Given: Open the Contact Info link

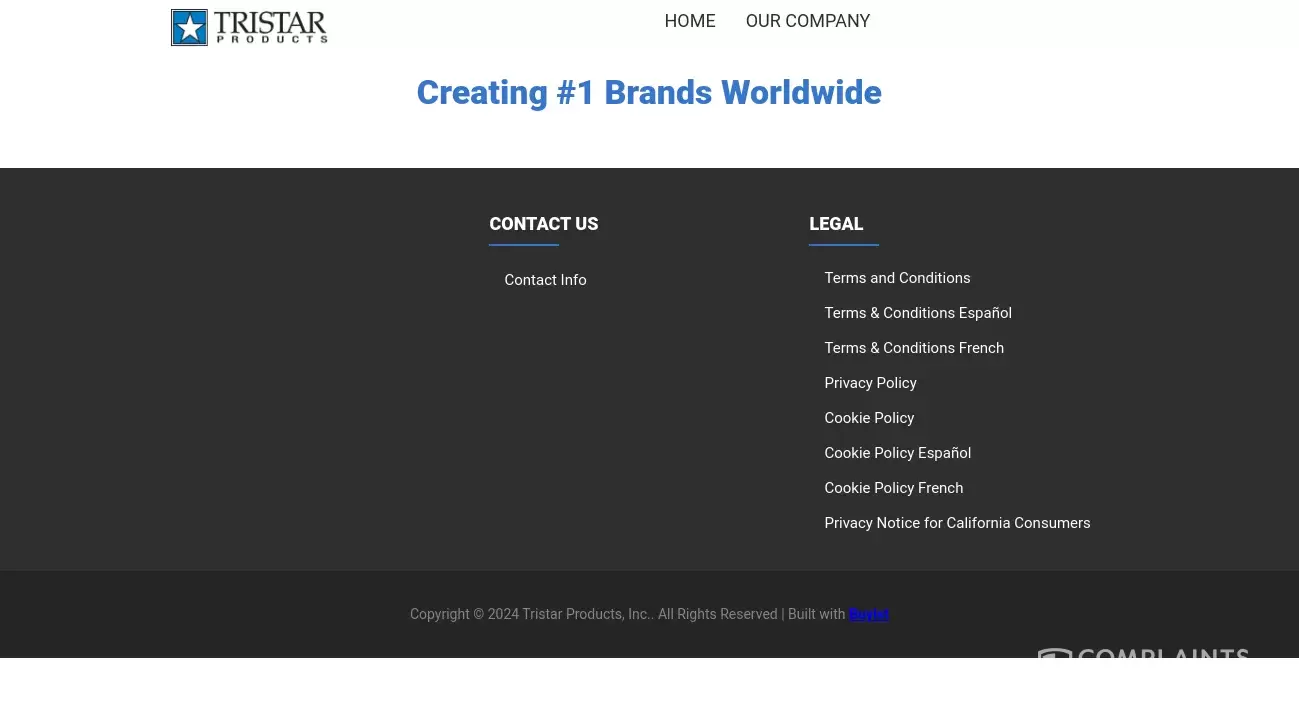Looking at the screenshot, I should tap(545, 280).
